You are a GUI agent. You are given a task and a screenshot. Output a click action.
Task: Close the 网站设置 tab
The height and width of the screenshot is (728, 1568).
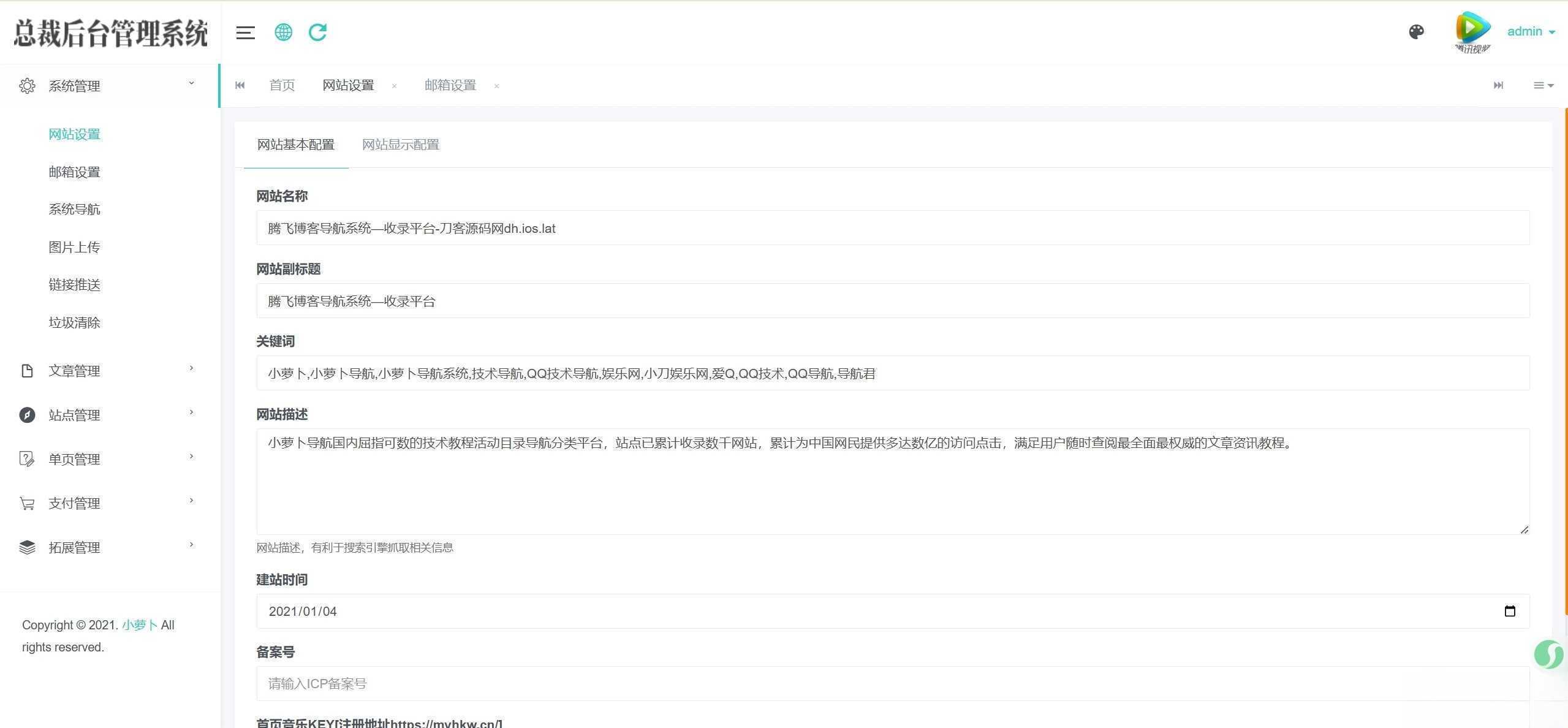394,86
